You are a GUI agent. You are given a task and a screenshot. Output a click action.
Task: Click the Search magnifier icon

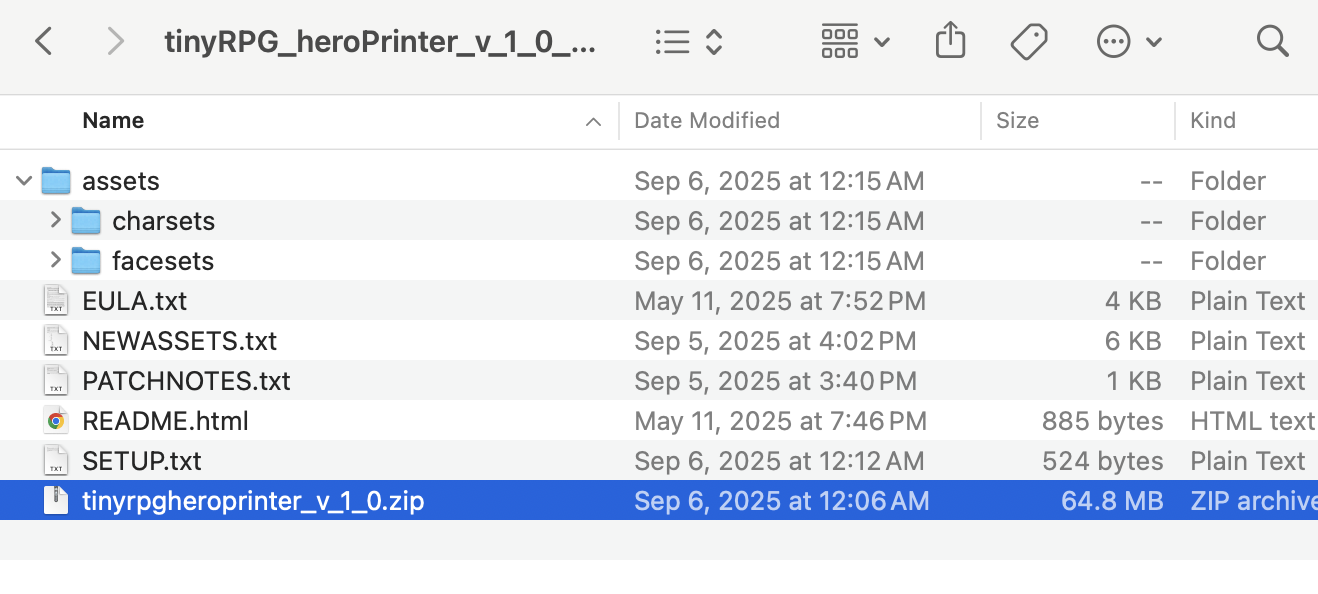coord(1272,41)
